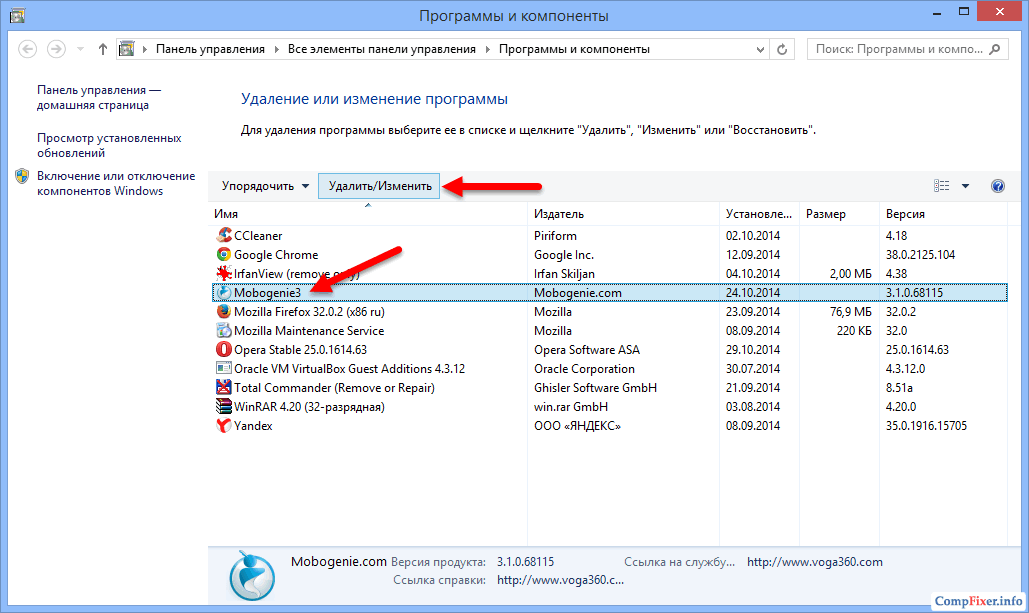
Task: Click the Opera Stable icon
Action: click(x=224, y=350)
